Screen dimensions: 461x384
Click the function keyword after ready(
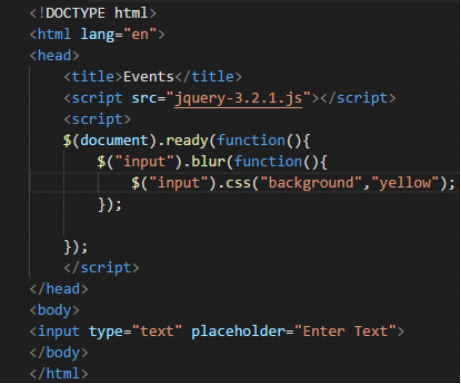click(251, 140)
